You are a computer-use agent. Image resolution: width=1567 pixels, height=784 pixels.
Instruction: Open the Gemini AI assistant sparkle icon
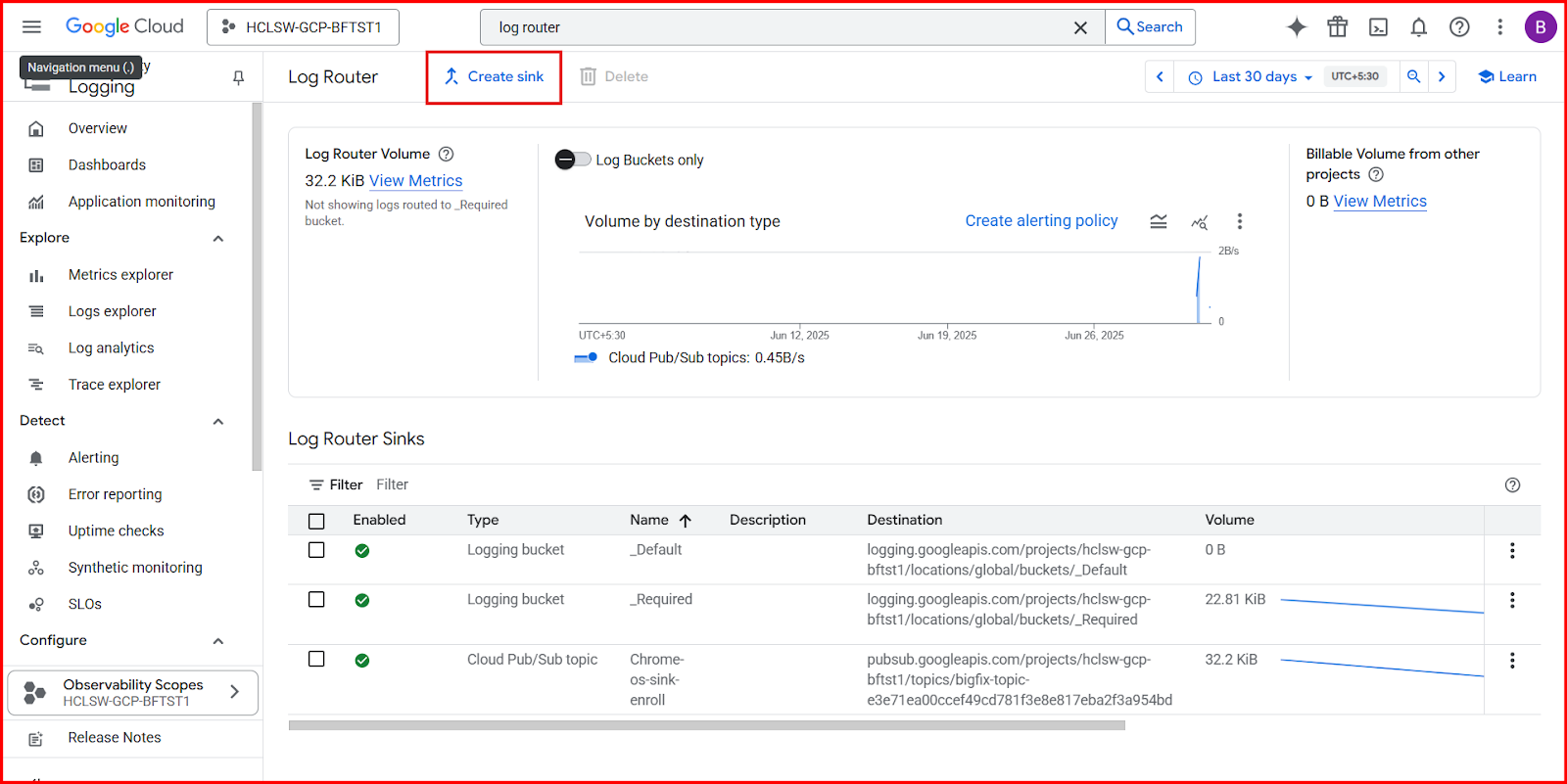coord(1296,27)
